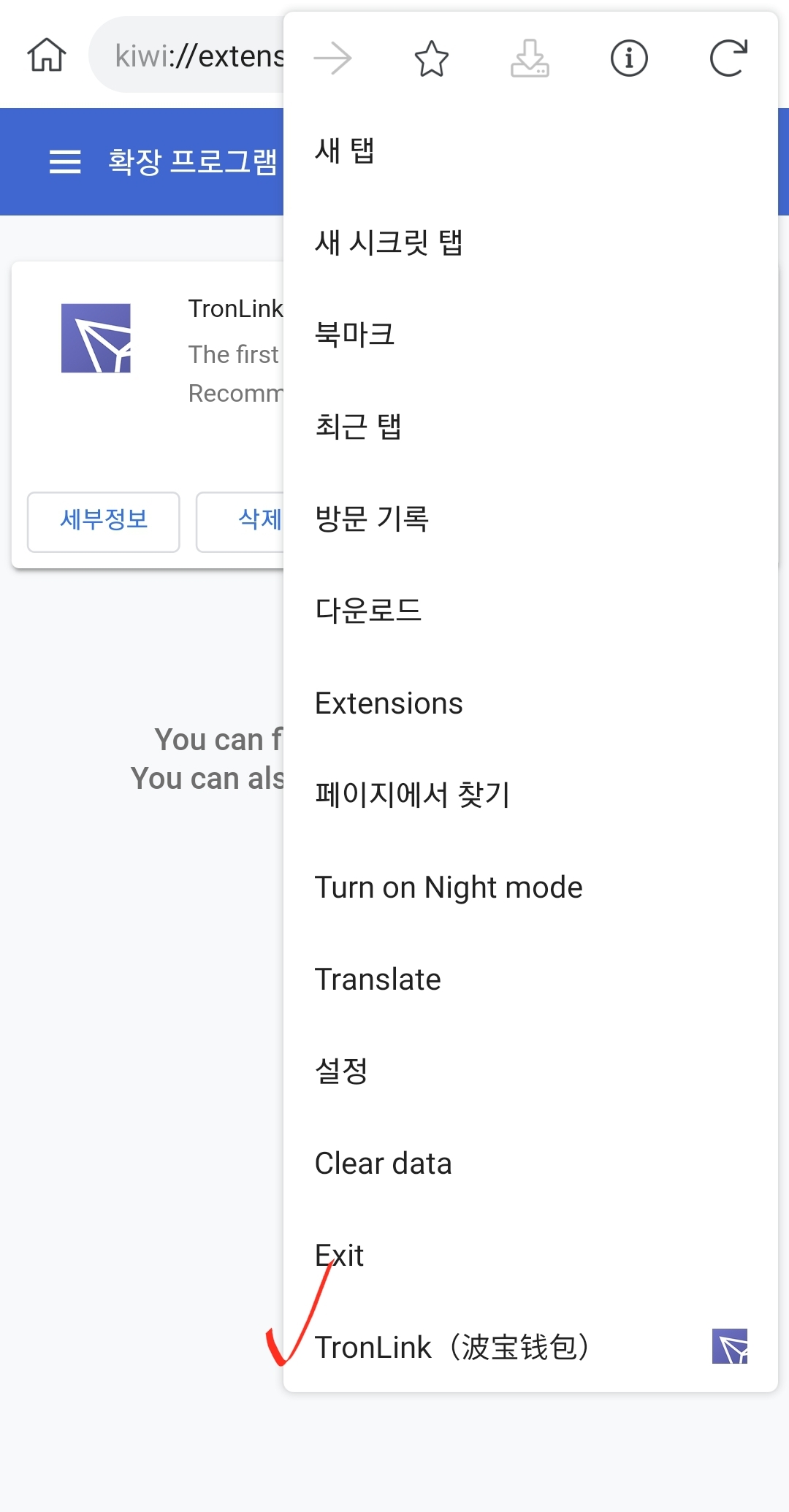This screenshot has width=789, height=1512.
Task: Tap the TronLink extension logo thumbnail
Action: 96,338
